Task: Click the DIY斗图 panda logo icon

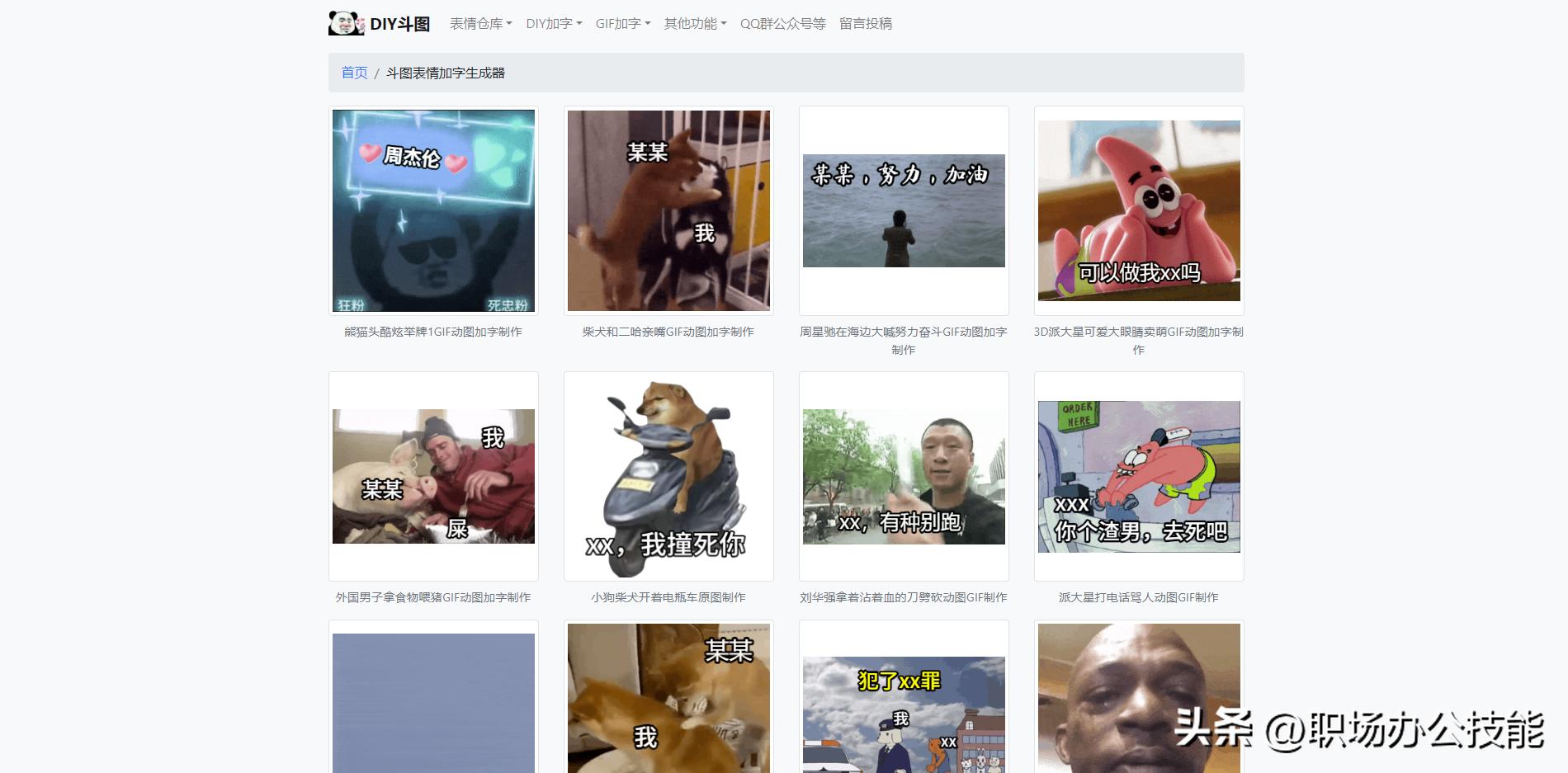Action: coord(345,22)
